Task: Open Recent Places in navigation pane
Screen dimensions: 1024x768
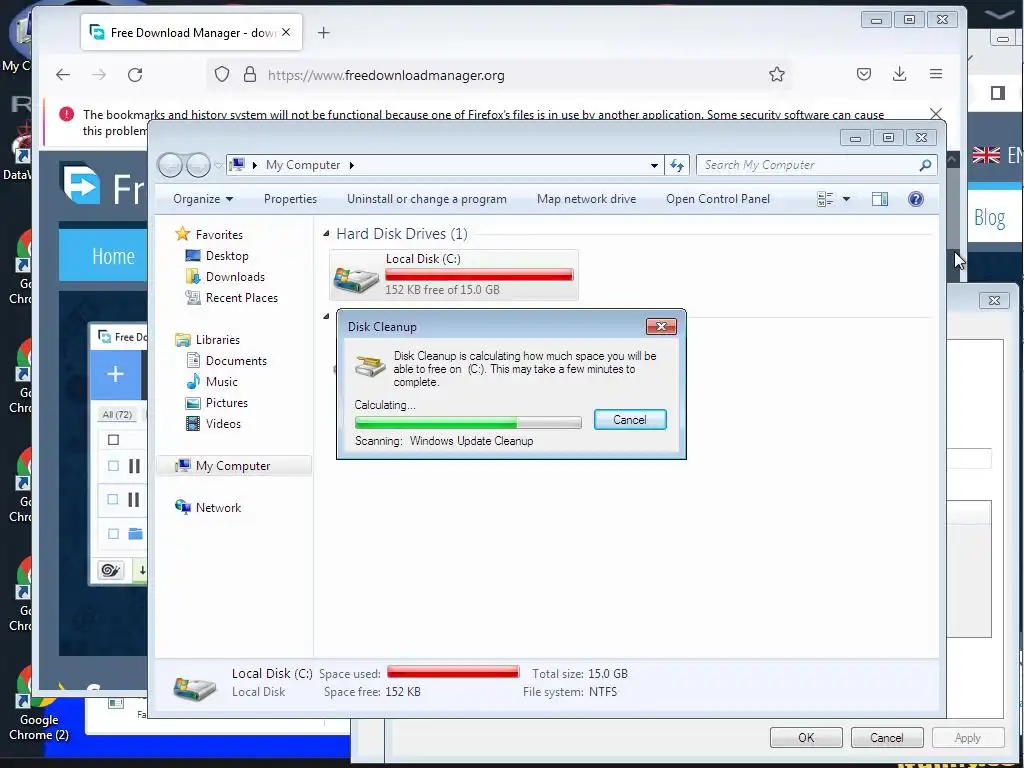Action: 232,298
